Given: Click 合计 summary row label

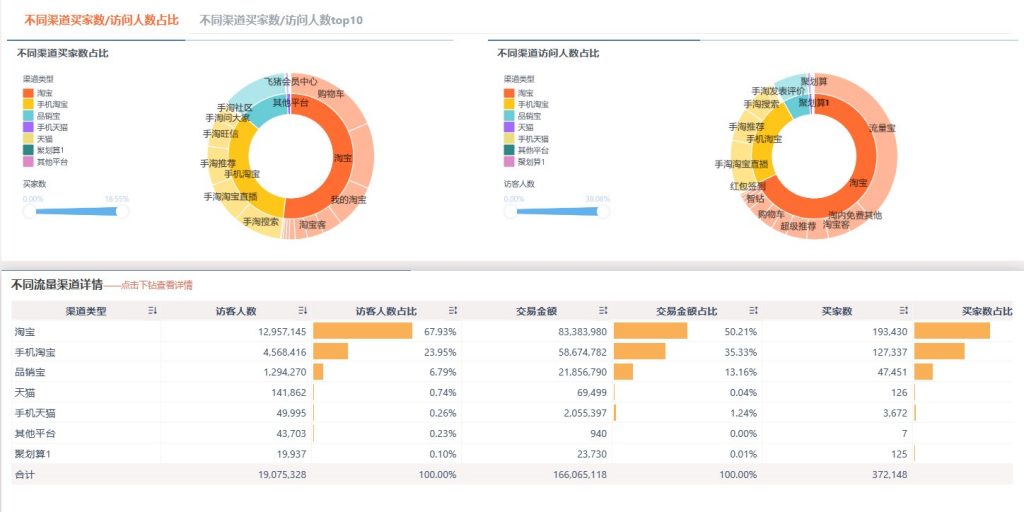Looking at the screenshot, I should (25, 475).
